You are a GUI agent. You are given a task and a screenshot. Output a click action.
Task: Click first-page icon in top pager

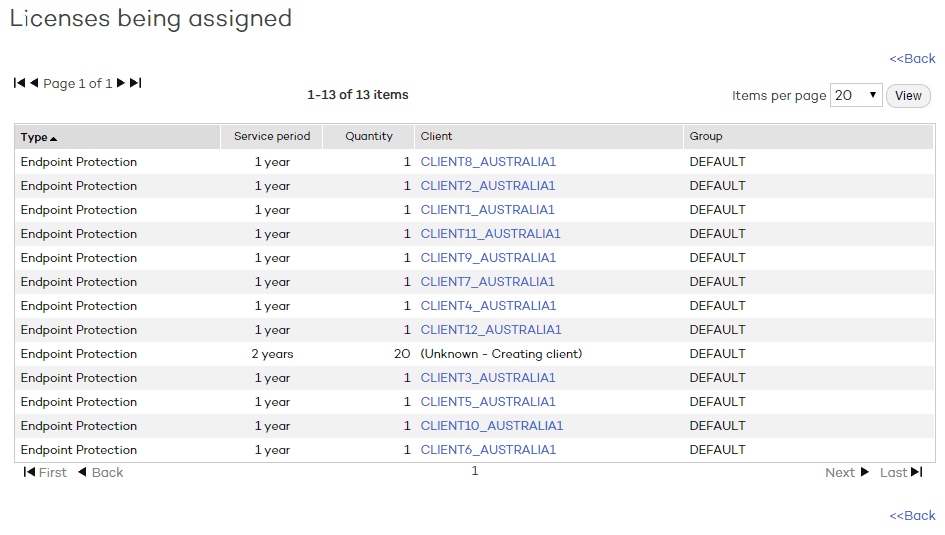pyautogui.click(x=19, y=83)
